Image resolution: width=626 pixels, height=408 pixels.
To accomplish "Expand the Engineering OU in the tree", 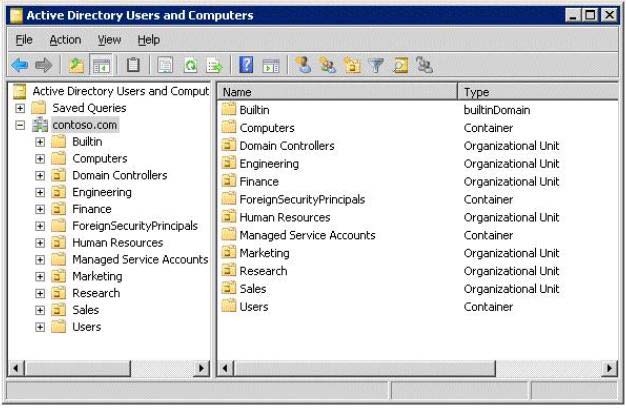I will coord(40,192).
